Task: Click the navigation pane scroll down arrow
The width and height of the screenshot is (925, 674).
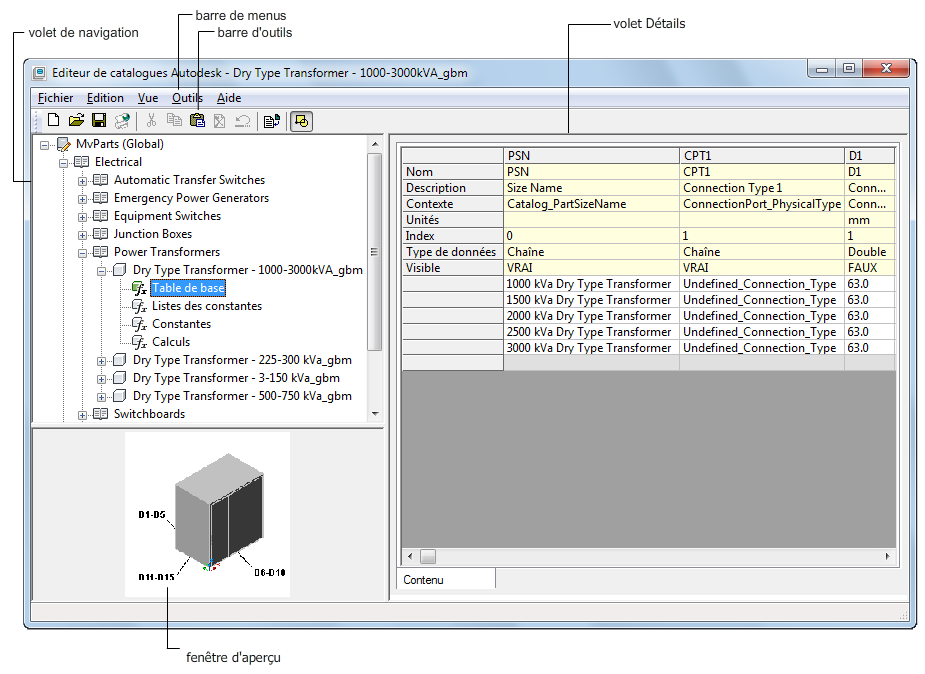Action: tap(375, 414)
